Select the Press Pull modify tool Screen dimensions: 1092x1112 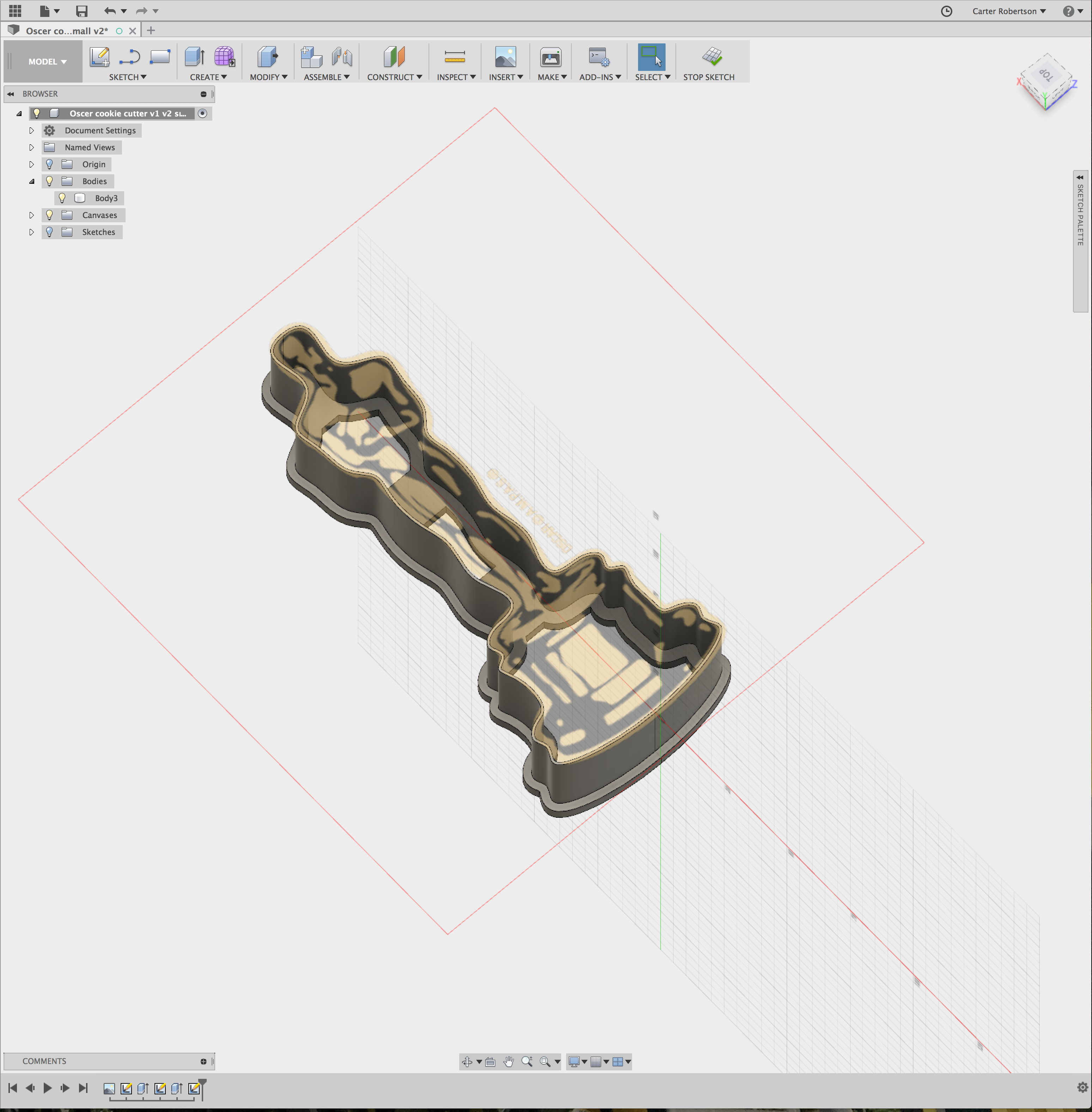[268, 57]
